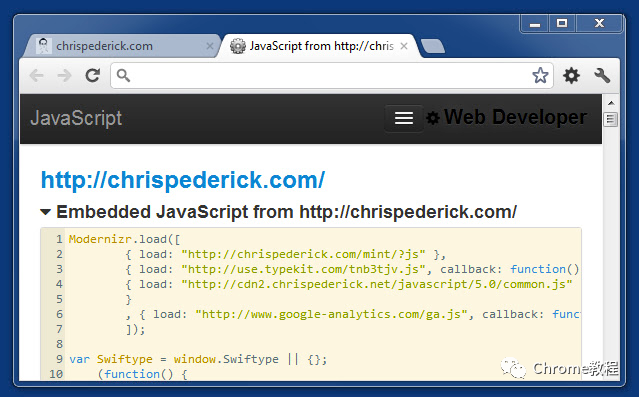Collapse the Embedded JavaScript section triangle
Screen dimensions: 639x397
(45, 212)
